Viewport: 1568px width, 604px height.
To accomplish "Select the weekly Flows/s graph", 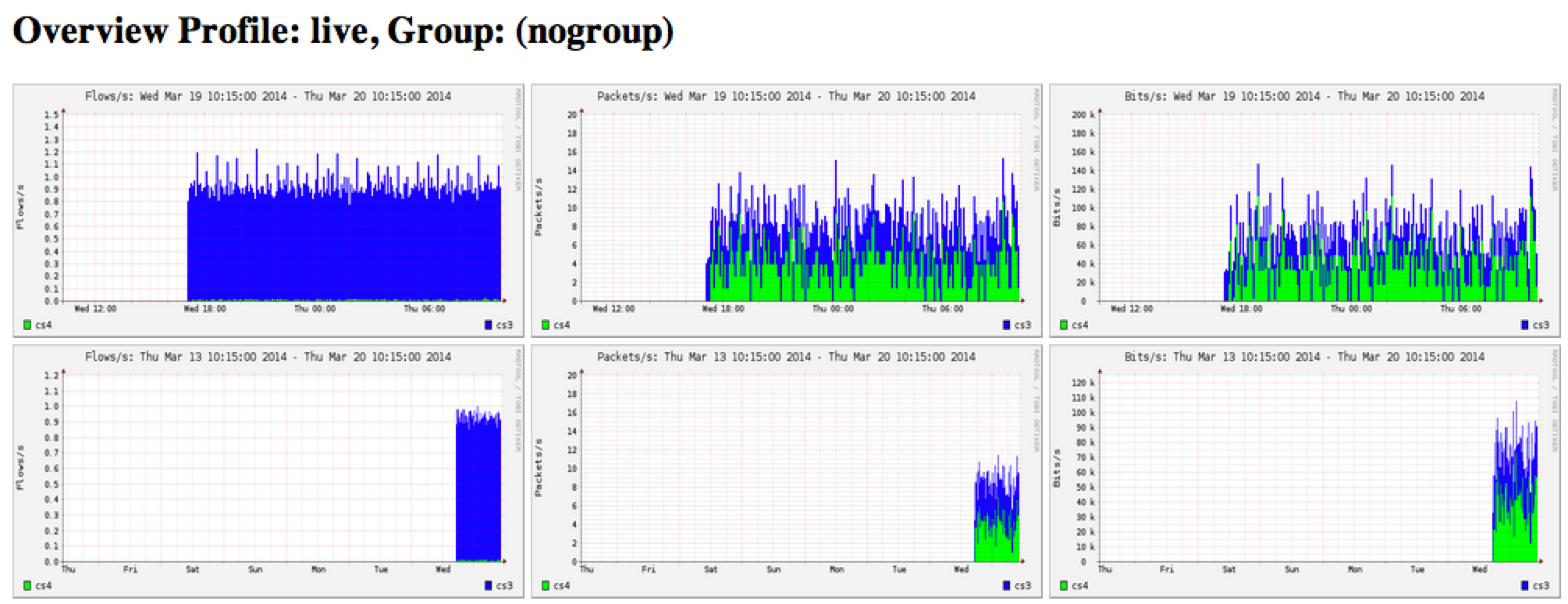I will (268, 470).
